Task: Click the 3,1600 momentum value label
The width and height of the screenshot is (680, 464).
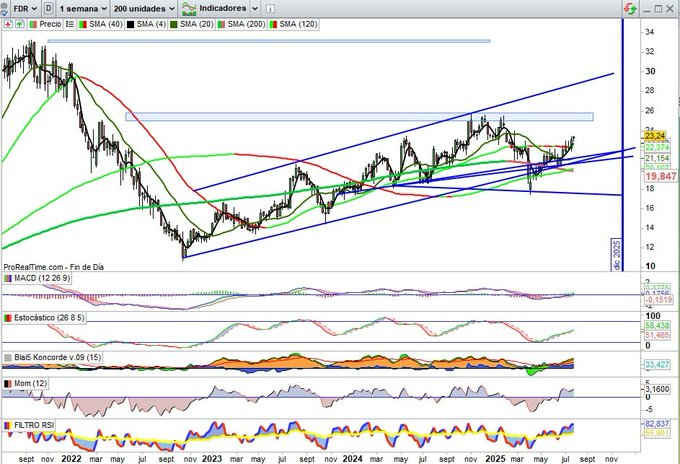Action: [x=657, y=389]
